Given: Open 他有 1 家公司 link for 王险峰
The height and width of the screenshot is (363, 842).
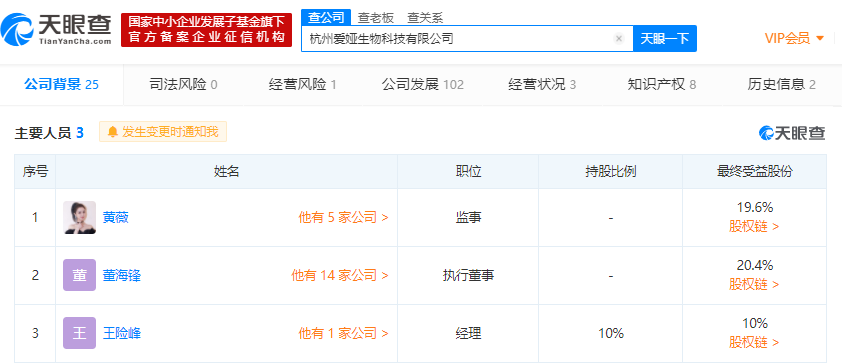Looking at the screenshot, I should point(344,333).
